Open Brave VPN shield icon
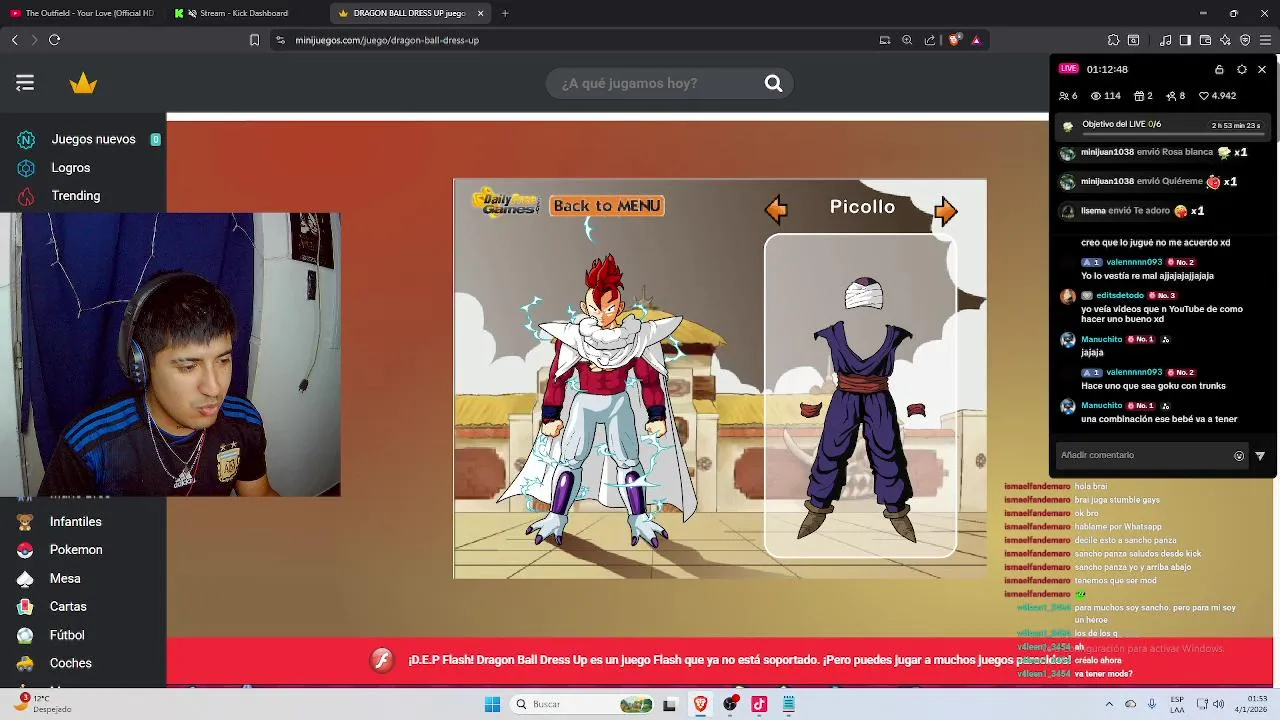1280x720 pixels. 1245,40
